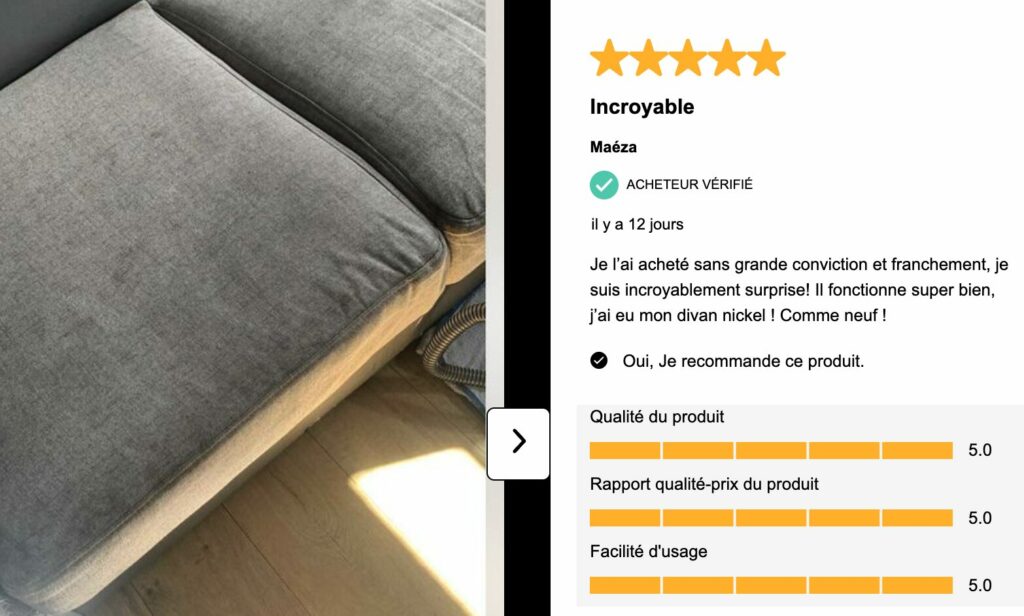
Task: Click the third orange rating star
Action: coord(687,58)
